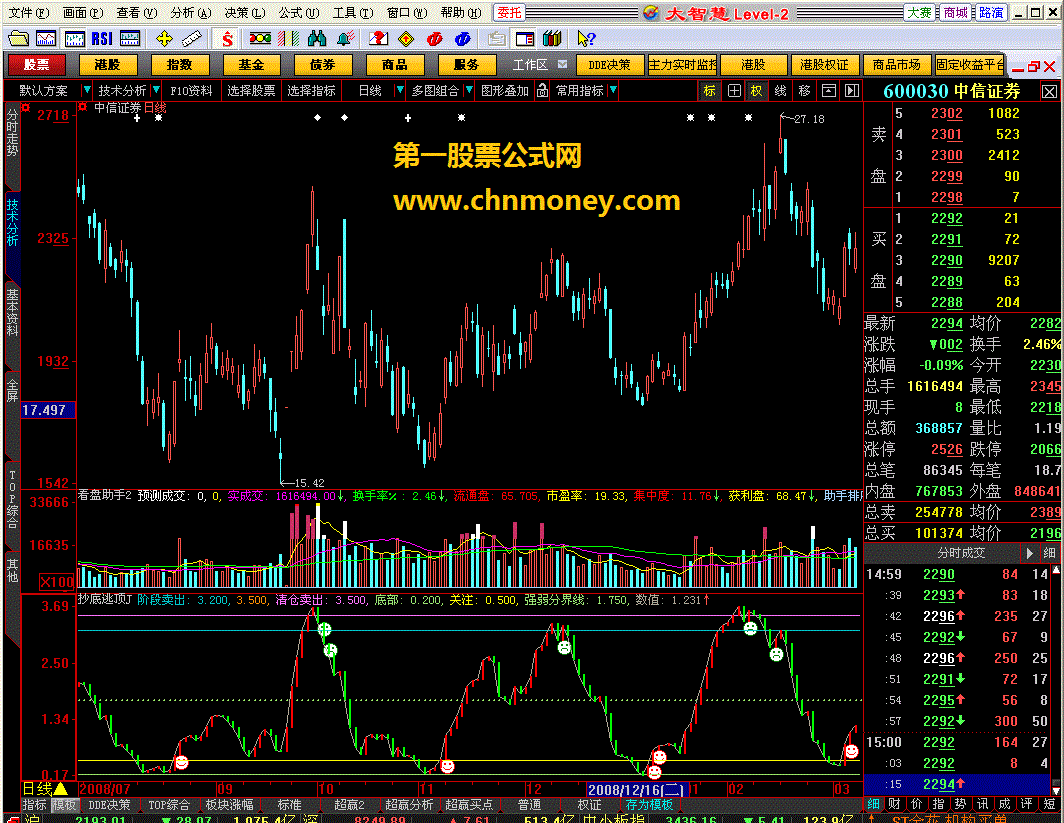This screenshot has height=823, width=1064.
Task: Select the ruler measuring tool icon
Action: coord(192,39)
